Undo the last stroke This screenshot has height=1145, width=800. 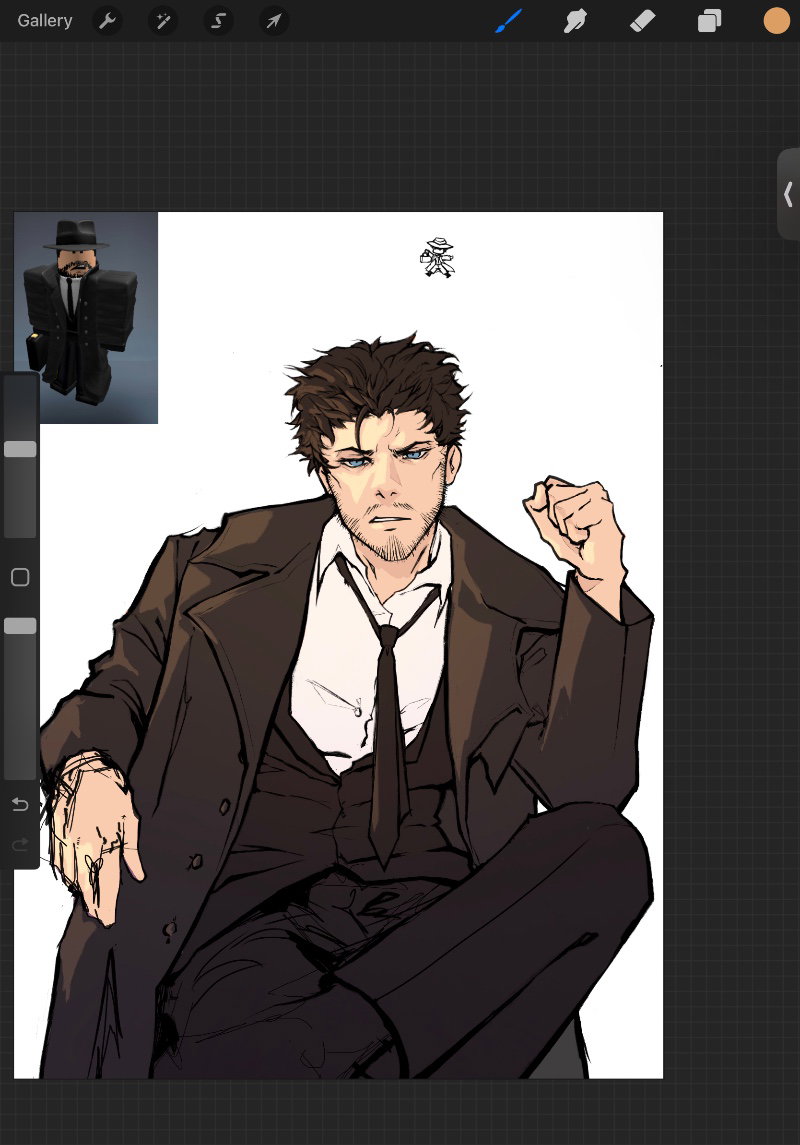point(20,805)
